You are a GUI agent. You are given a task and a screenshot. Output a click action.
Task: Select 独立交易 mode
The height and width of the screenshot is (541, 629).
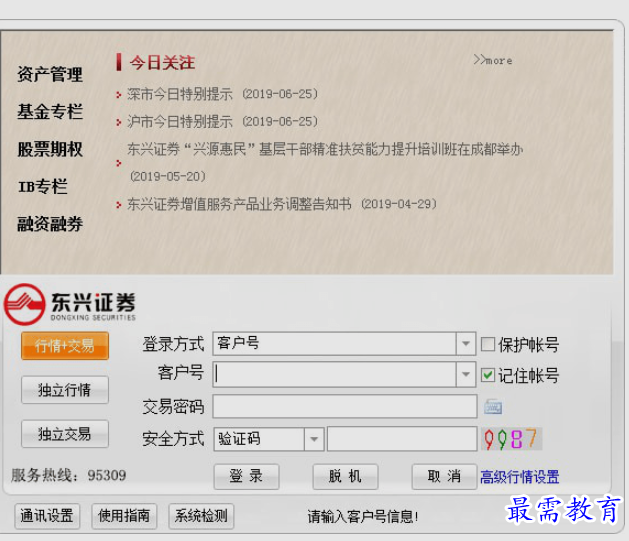[x=65, y=434]
